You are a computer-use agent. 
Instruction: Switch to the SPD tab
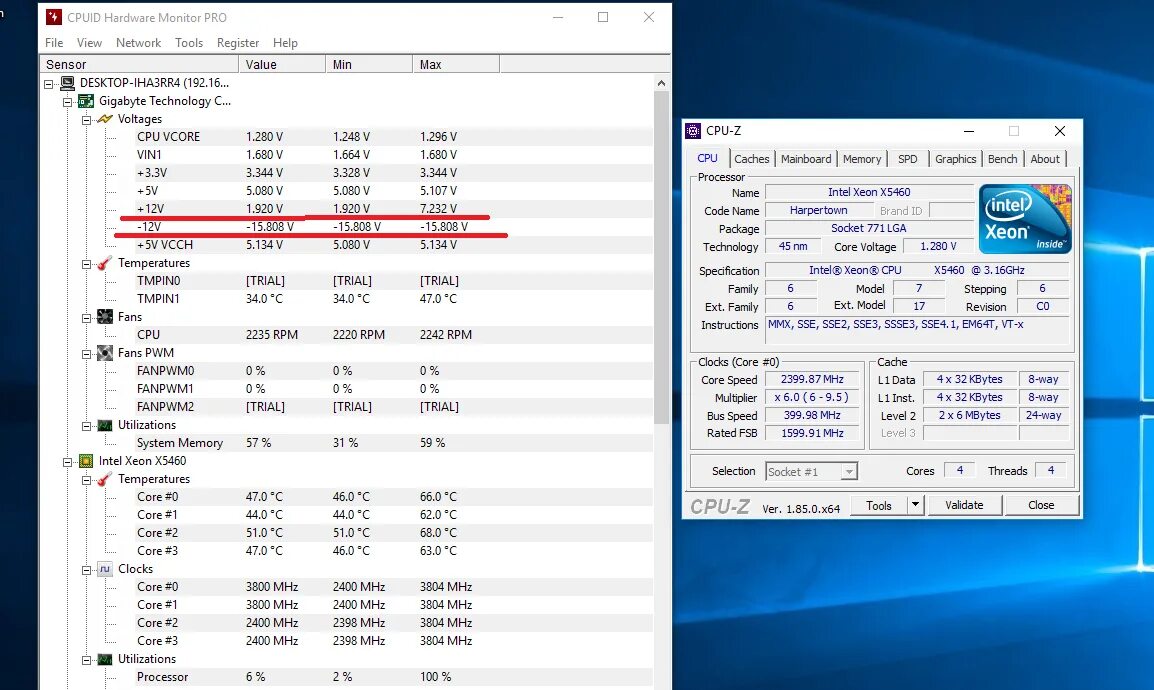point(907,159)
